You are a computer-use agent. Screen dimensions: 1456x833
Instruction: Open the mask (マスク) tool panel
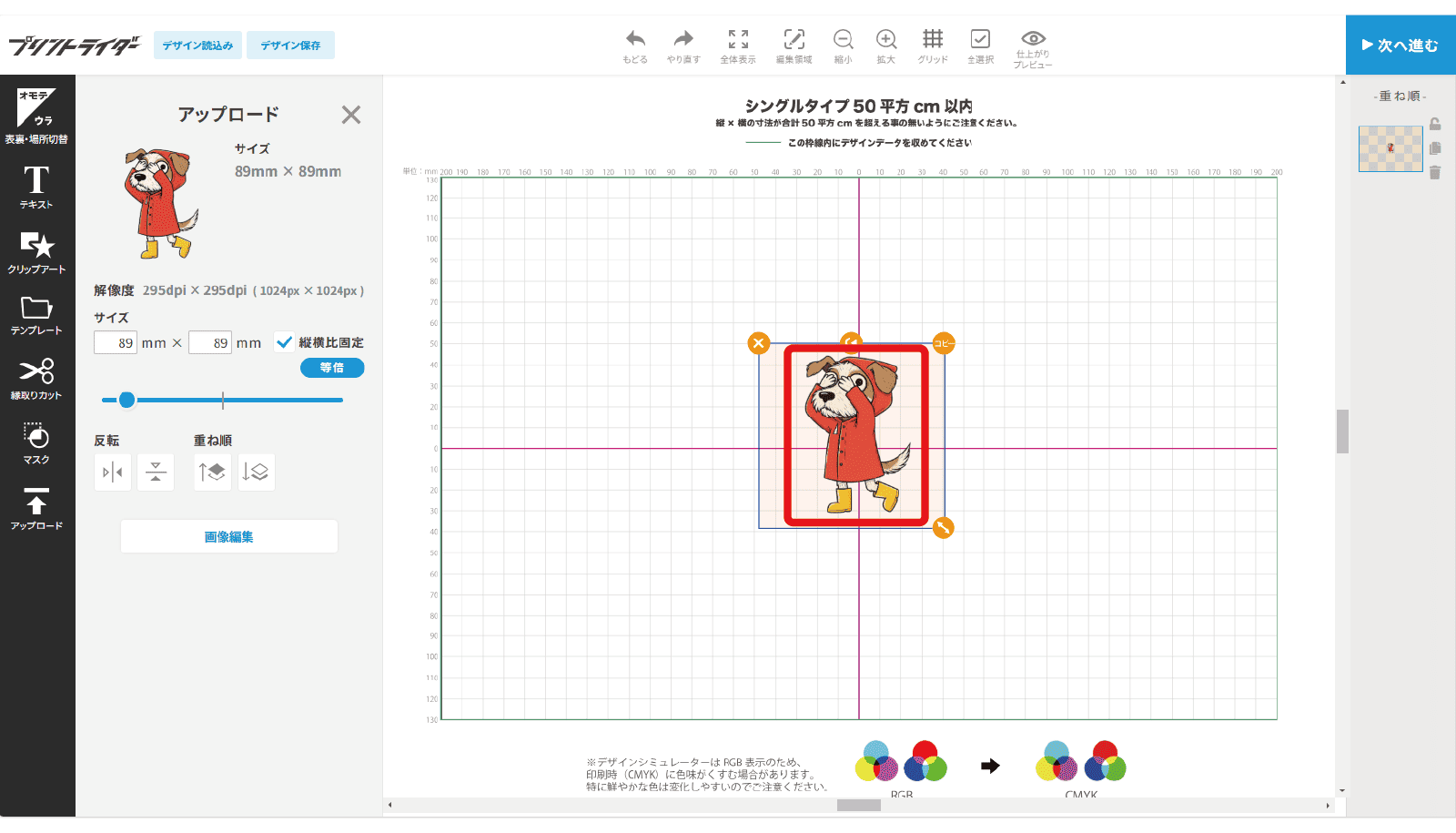pos(36,442)
